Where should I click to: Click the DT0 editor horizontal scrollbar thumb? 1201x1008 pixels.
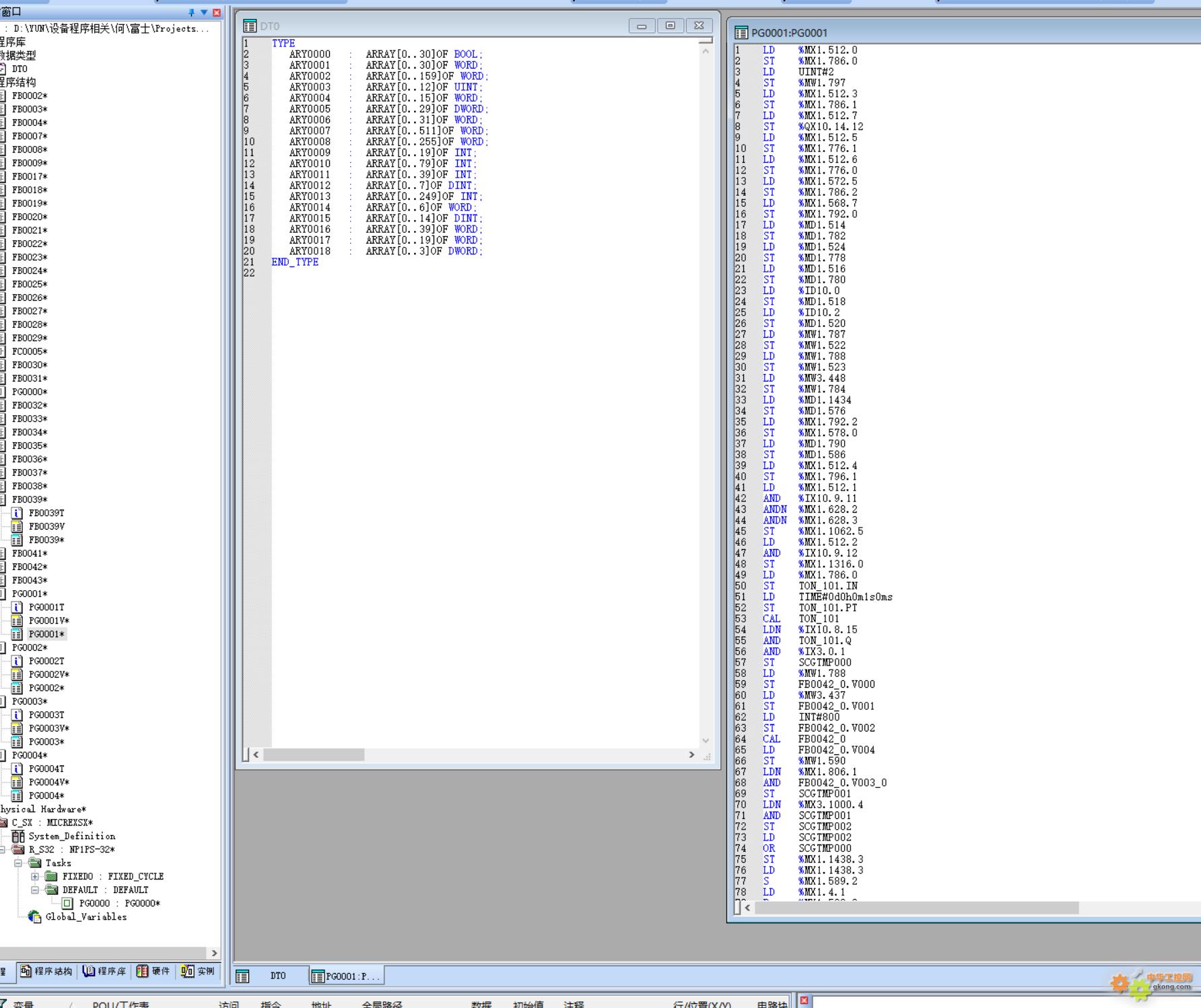(x=314, y=755)
